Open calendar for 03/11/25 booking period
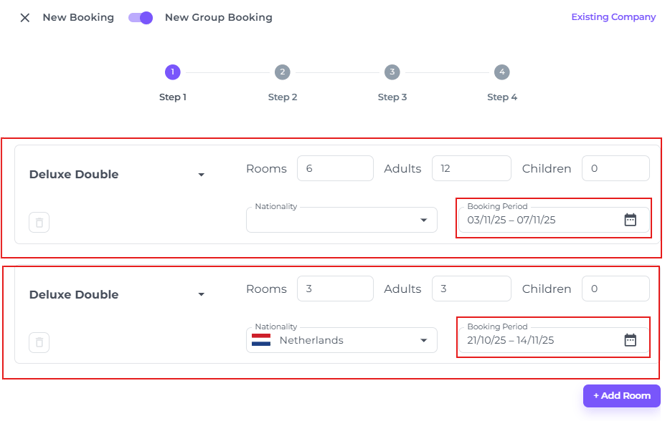The height and width of the screenshot is (421, 670). pos(630,220)
